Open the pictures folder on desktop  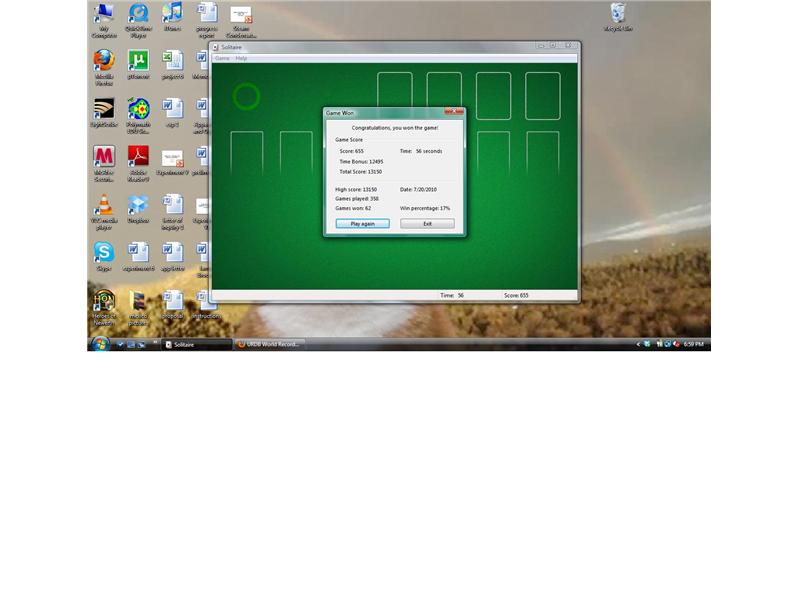pyautogui.click(x=138, y=308)
